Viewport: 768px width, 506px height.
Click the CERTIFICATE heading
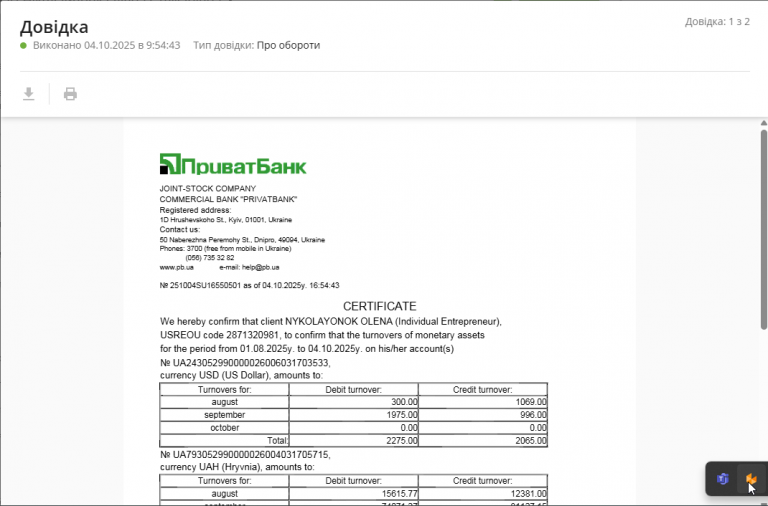point(380,307)
